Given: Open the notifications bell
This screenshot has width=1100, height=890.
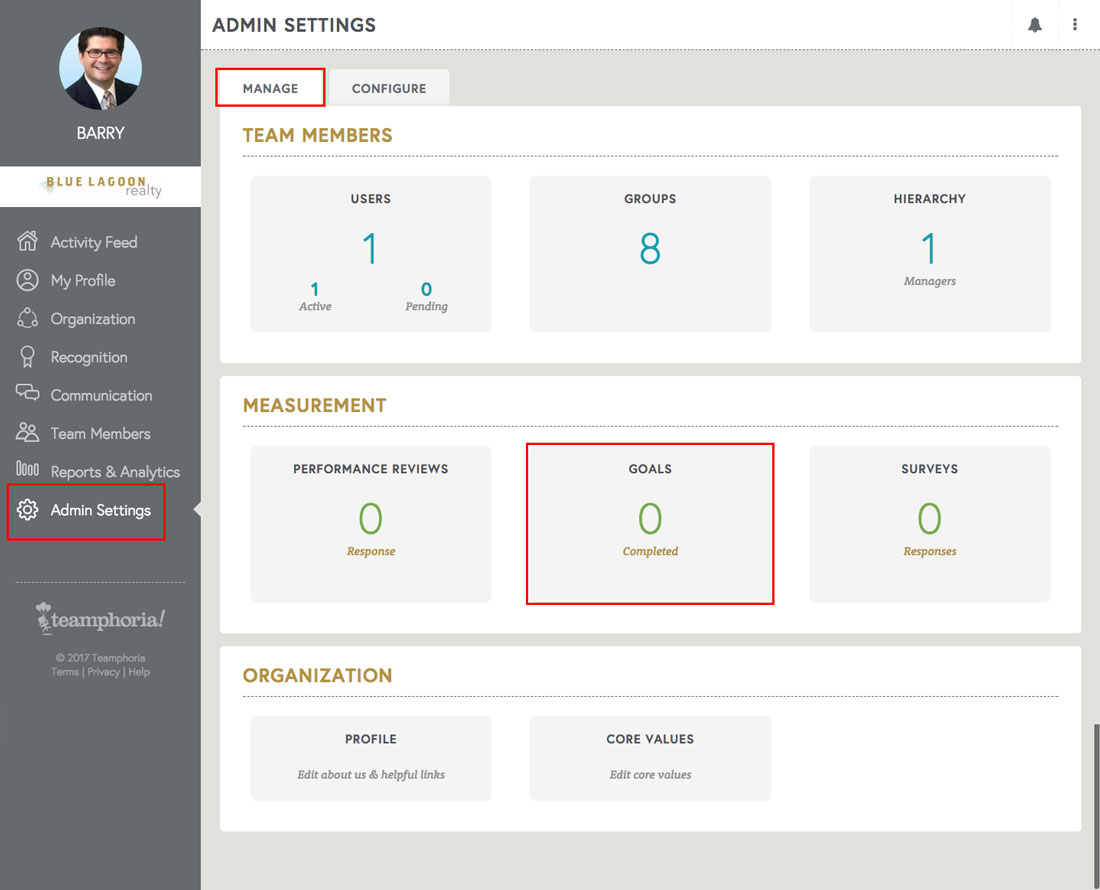Looking at the screenshot, I should (x=1035, y=24).
